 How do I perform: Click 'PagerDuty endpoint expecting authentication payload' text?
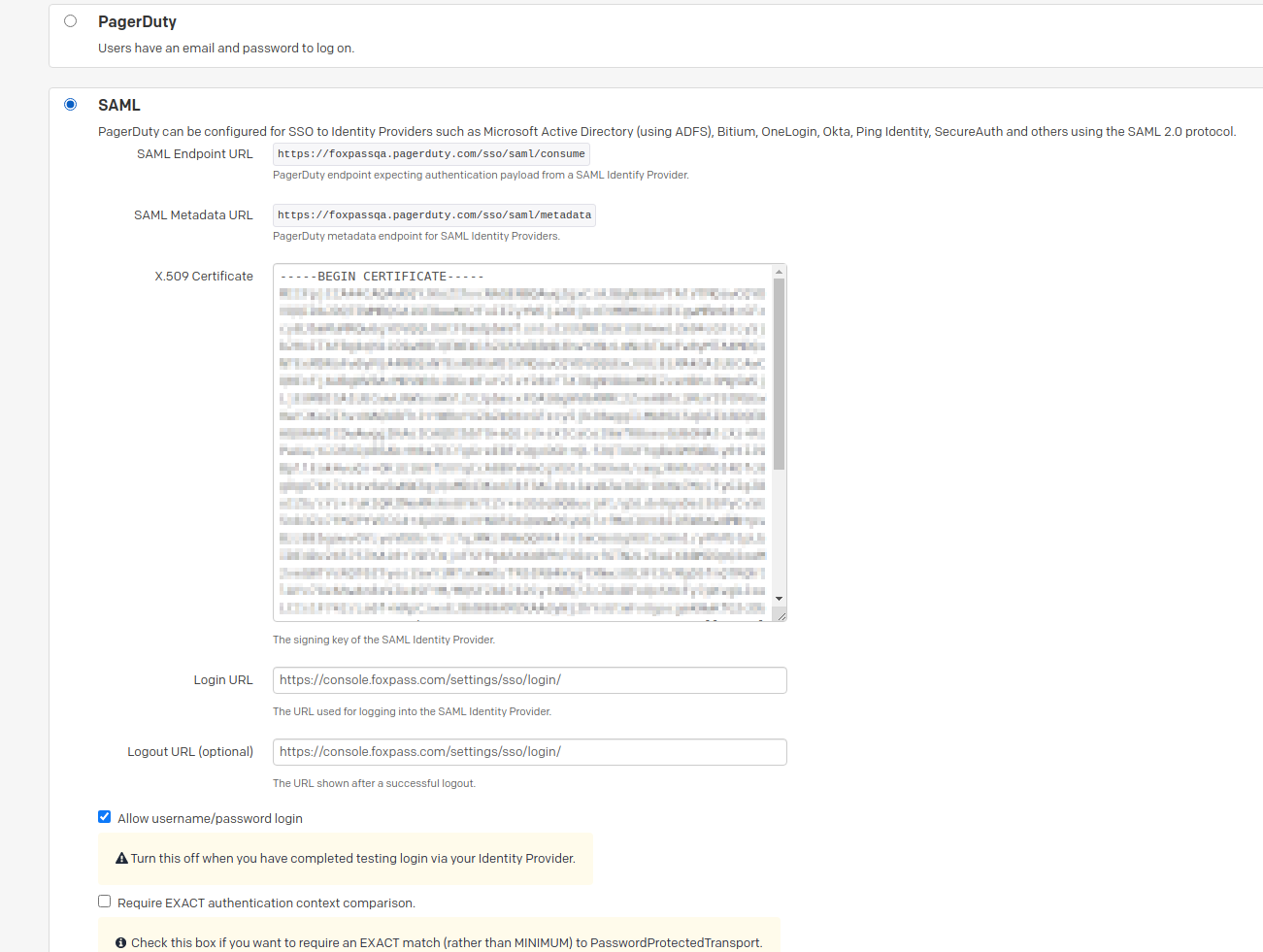pyautogui.click(x=481, y=175)
